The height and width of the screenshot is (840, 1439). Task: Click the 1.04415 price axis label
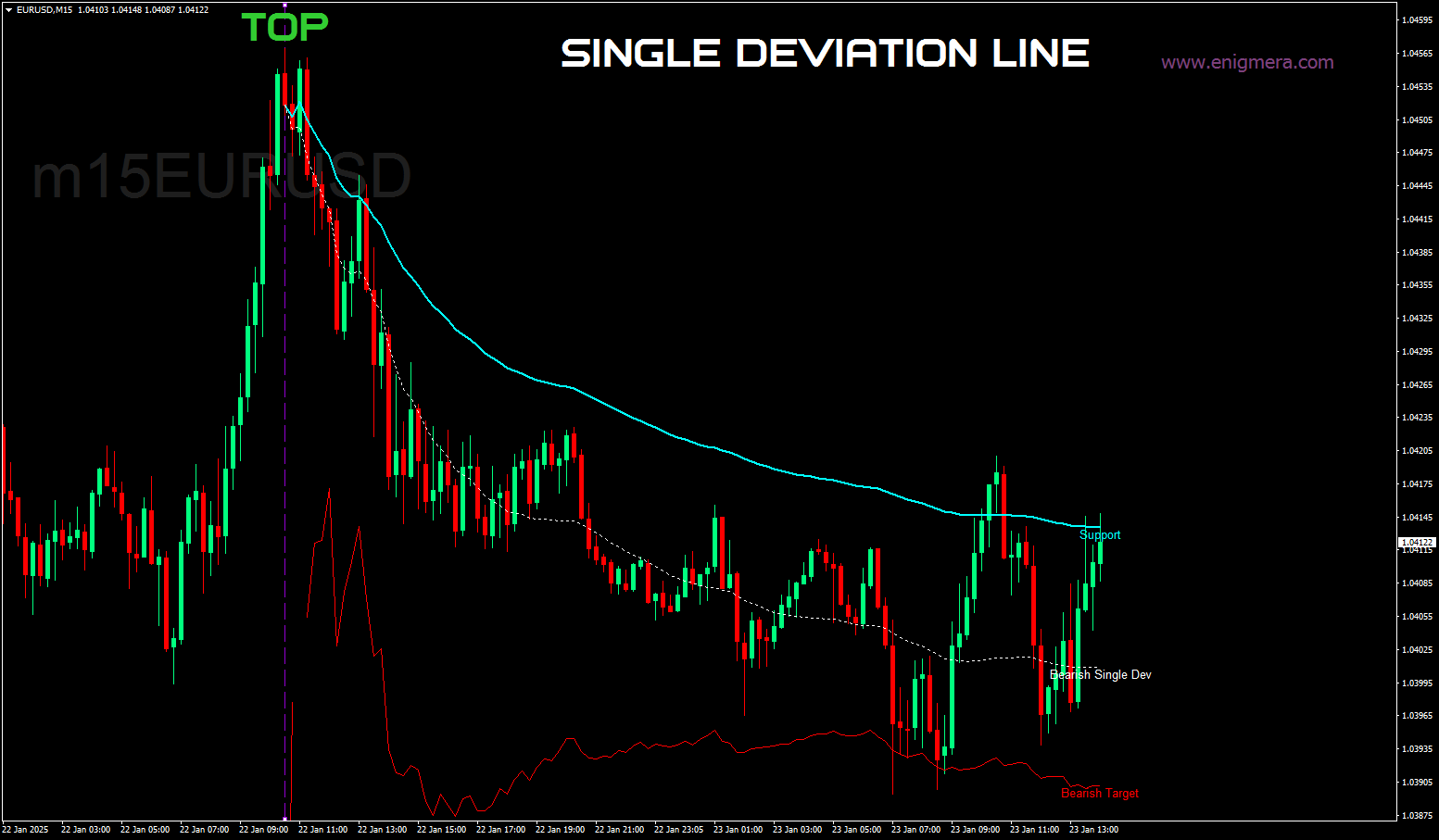pyautogui.click(x=1418, y=219)
